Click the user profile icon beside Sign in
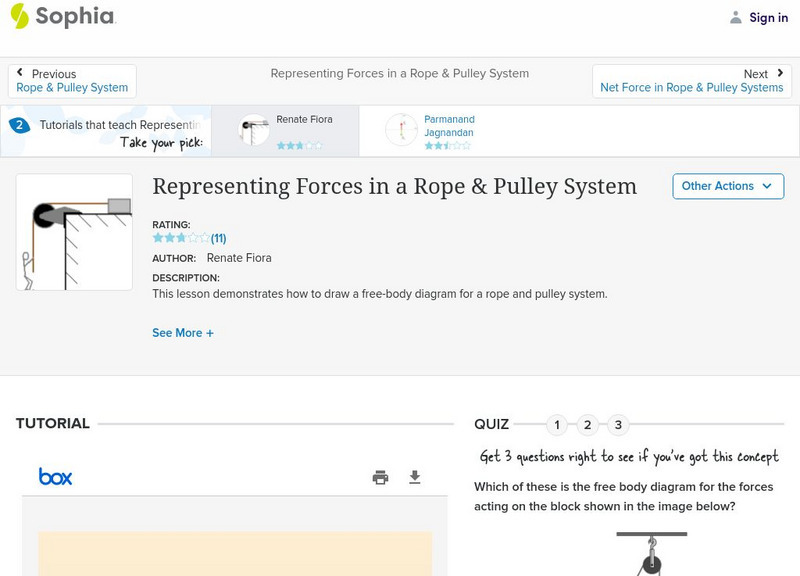Viewport: 800px width, 576px height. click(x=736, y=17)
